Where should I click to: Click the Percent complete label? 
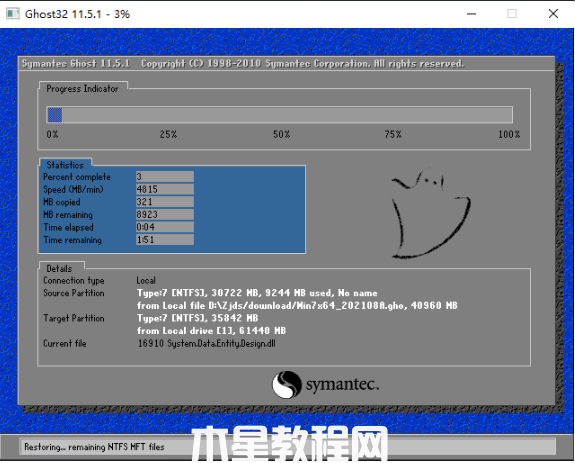pyautogui.click(x=77, y=177)
